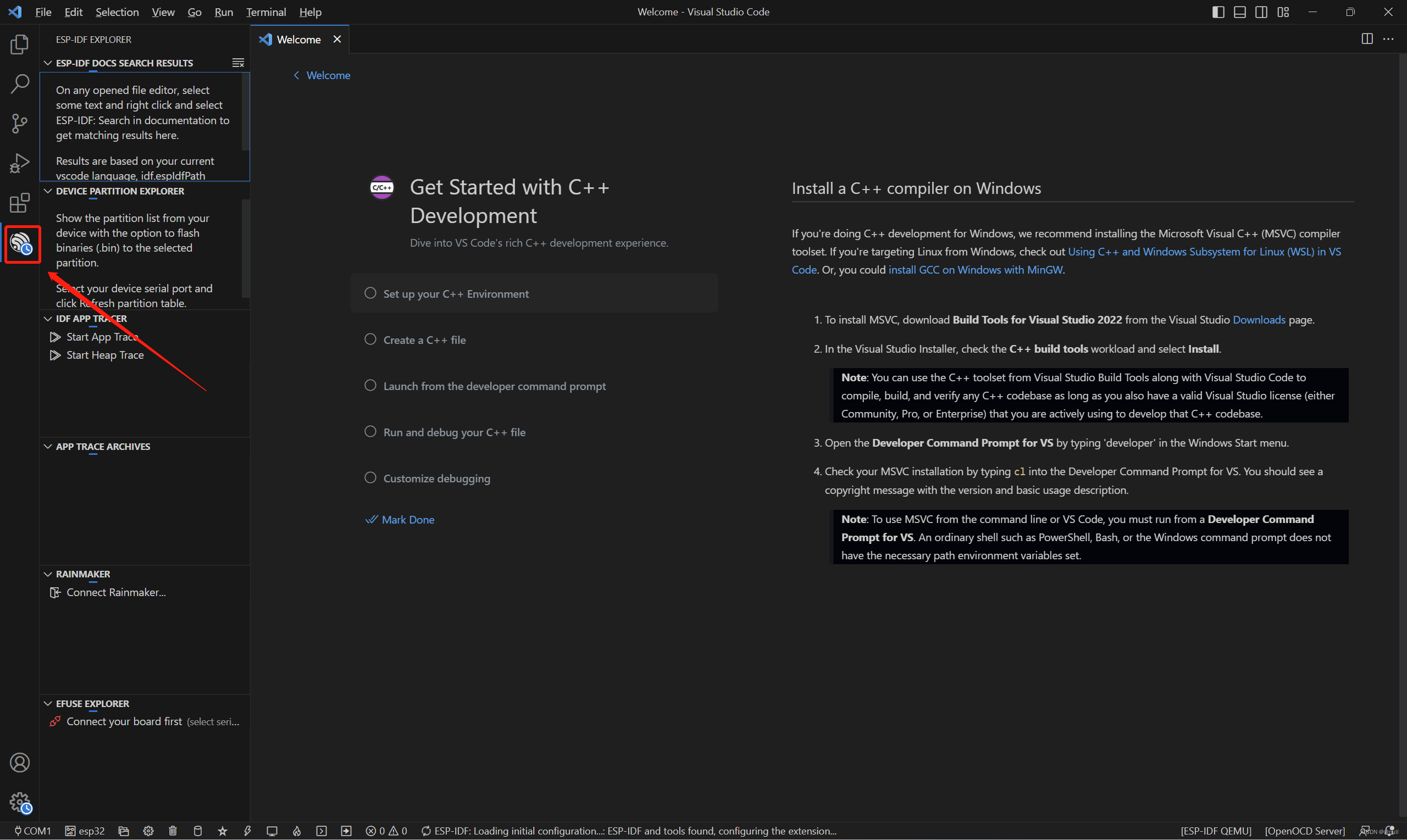This screenshot has height=840, width=1407.
Task: Open the Downloads link
Action: (x=1259, y=320)
